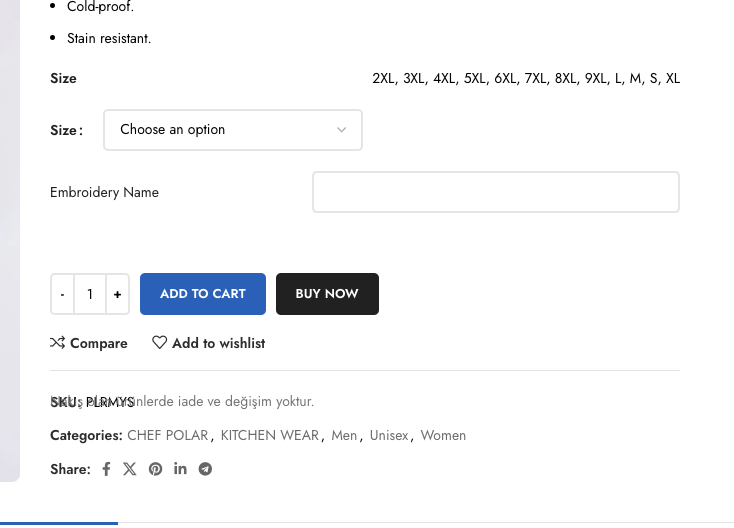The height and width of the screenshot is (528, 734).
Task: Click Add to wishlist link text
Action: [219, 344]
